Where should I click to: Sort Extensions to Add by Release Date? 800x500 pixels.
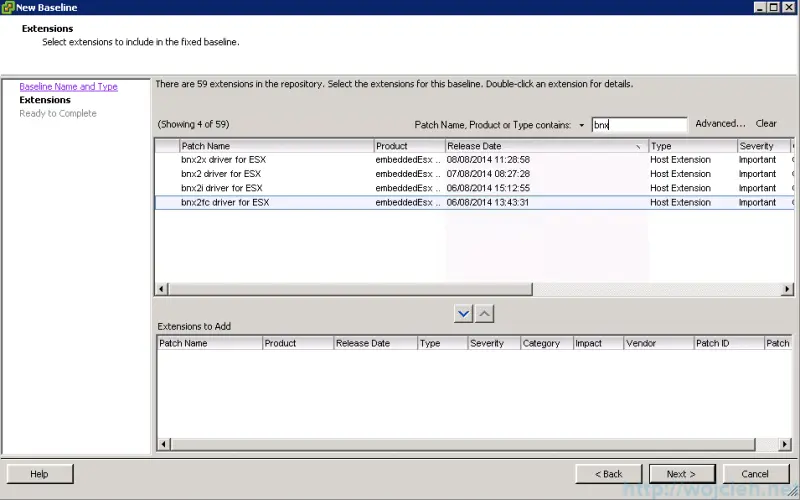tap(376, 343)
